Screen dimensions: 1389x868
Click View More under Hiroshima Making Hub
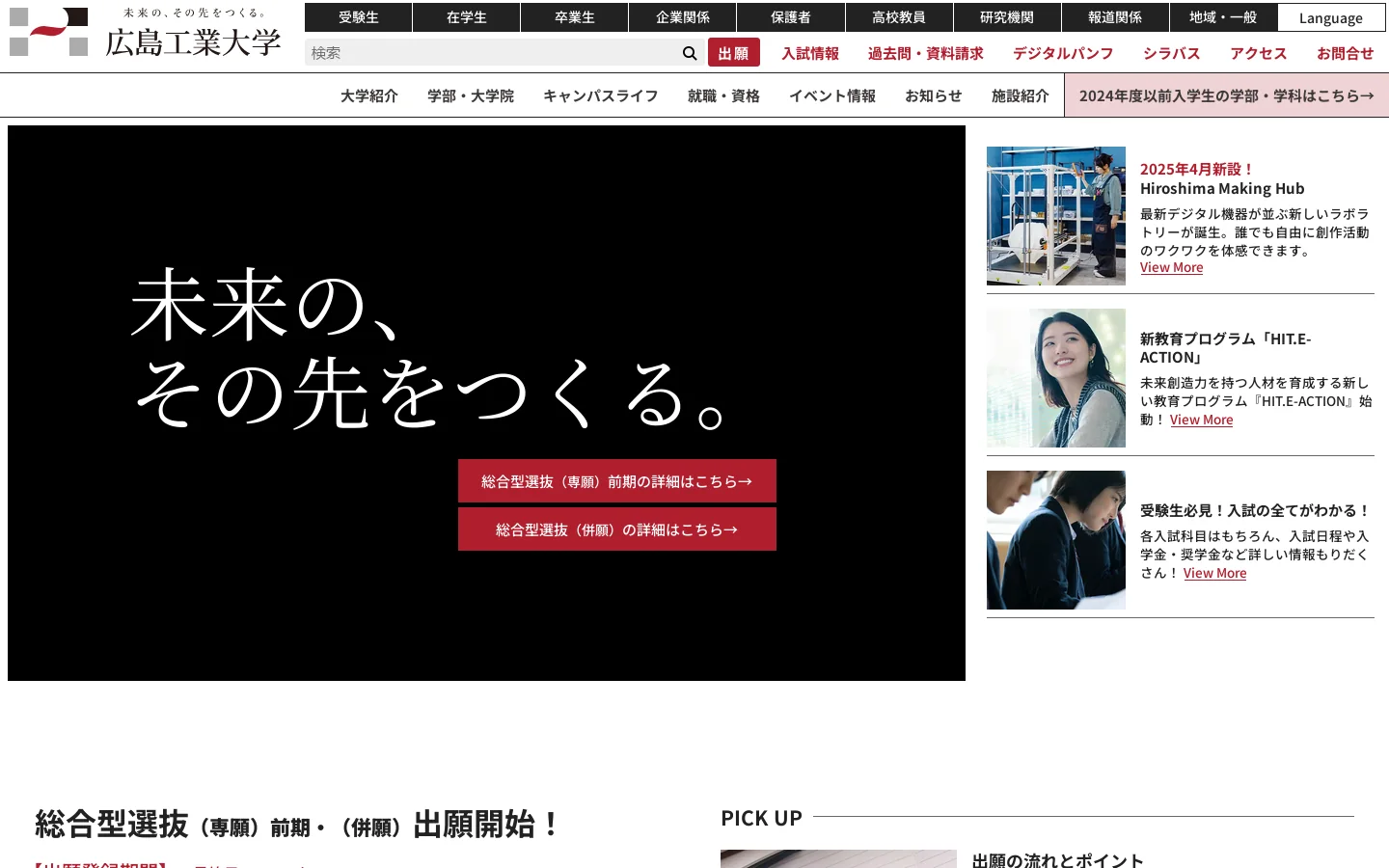point(1172,268)
